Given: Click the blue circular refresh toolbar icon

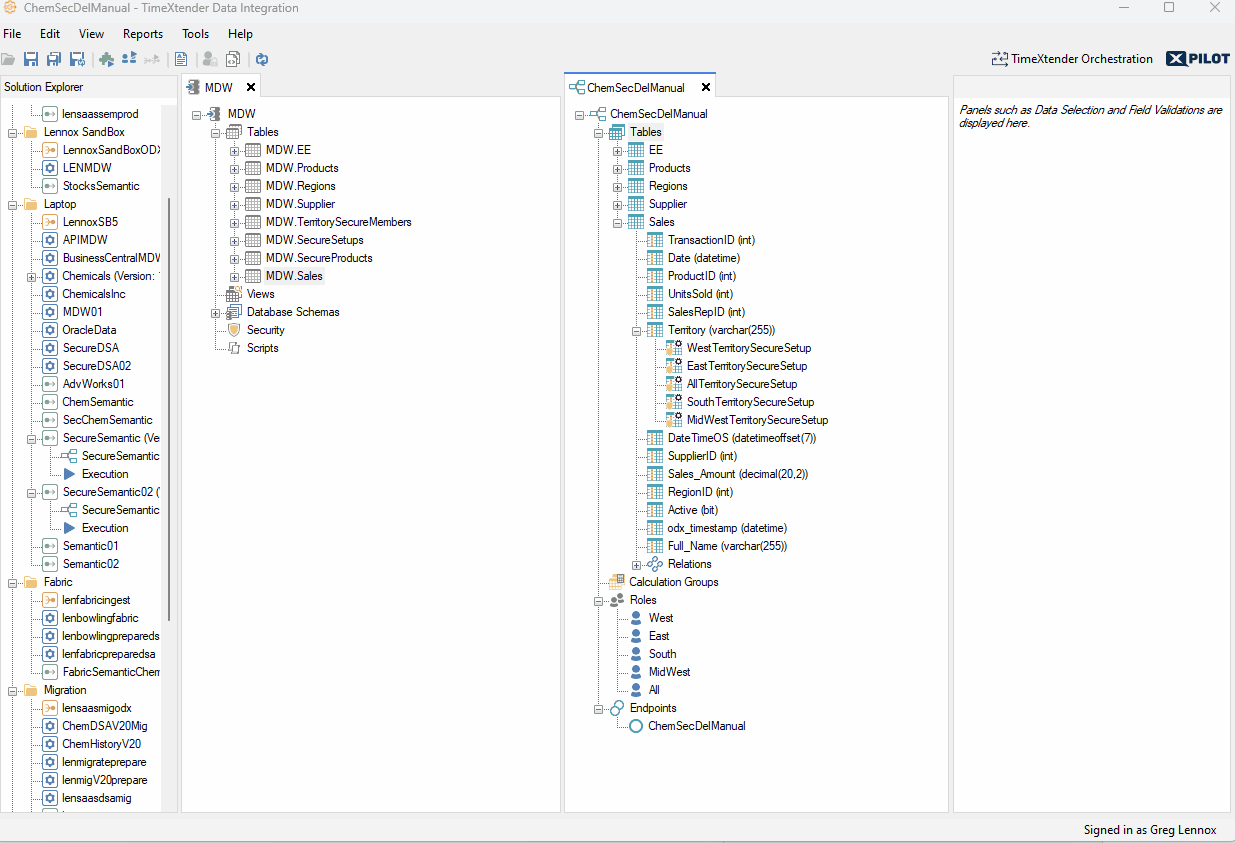Looking at the screenshot, I should click(262, 59).
